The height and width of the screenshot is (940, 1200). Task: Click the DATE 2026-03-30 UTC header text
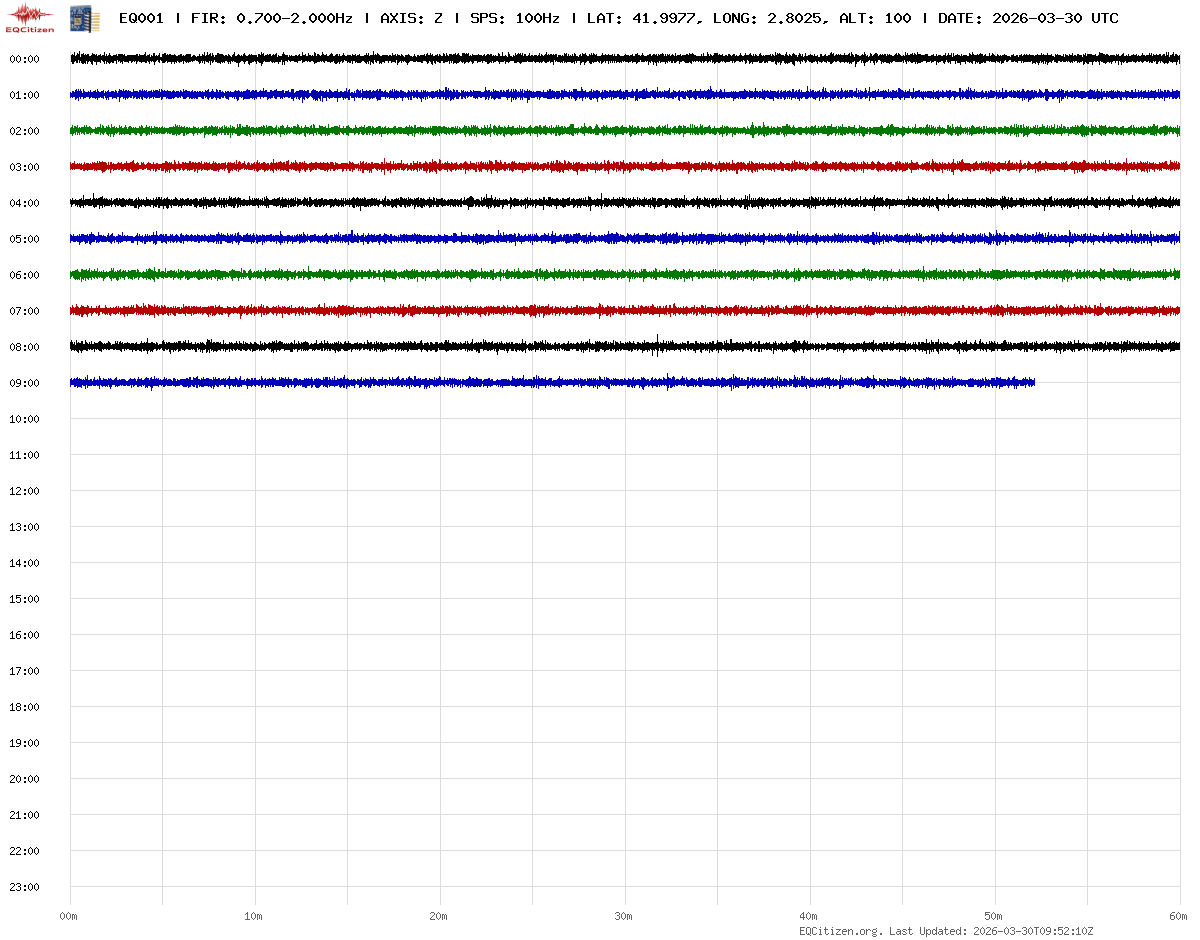pos(1028,19)
